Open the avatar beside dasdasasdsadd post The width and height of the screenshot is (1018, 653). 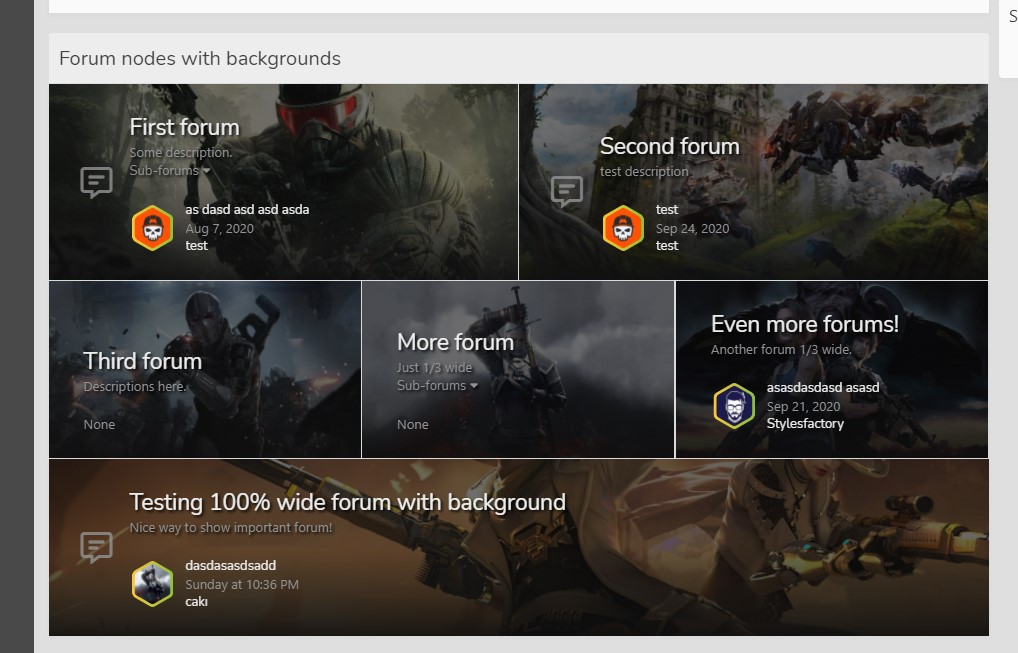(x=153, y=584)
